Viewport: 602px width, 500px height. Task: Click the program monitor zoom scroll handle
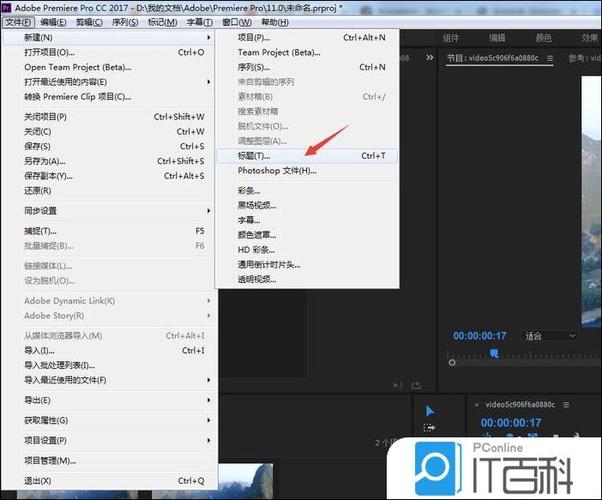pos(452,363)
